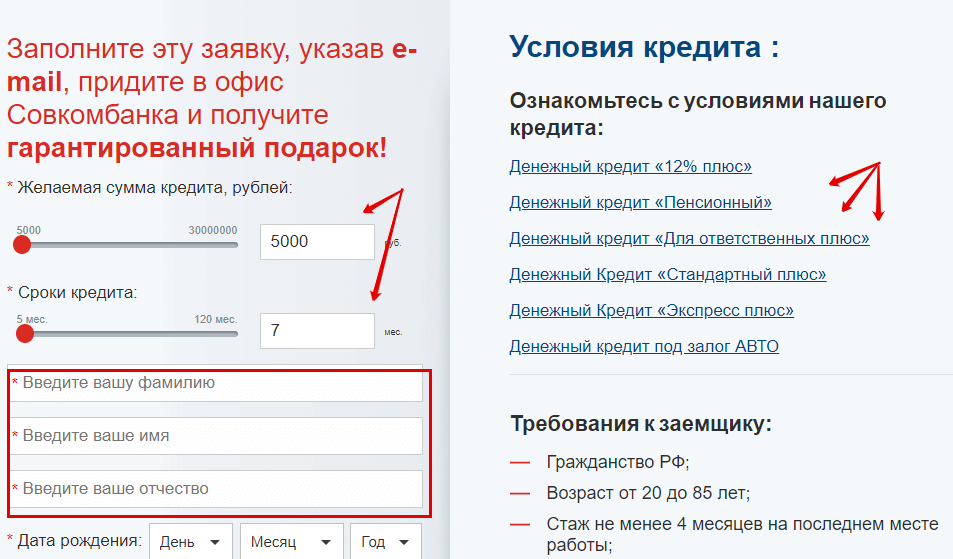This screenshot has height=559, width=953.
Task: Click the «Гражданство РФ;» requirement text
Action: (x=618, y=462)
